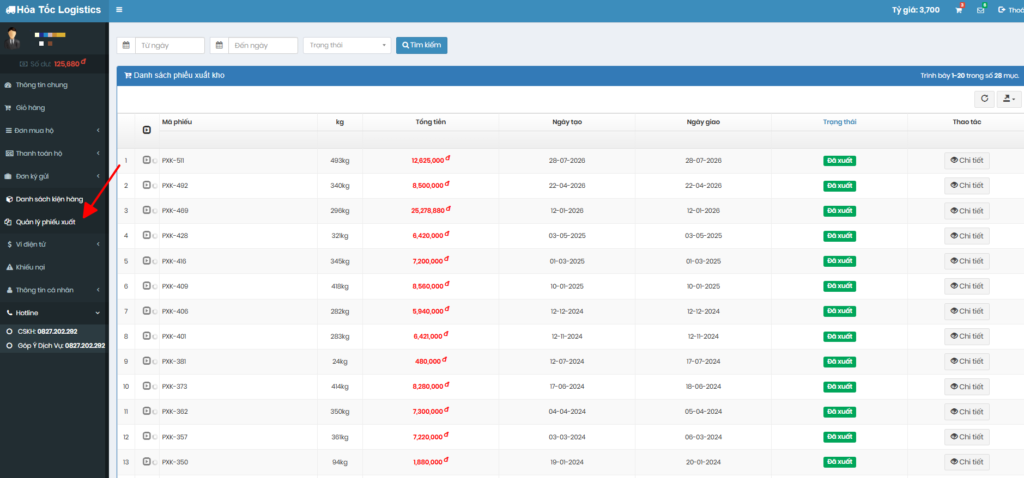Viewport: 1024px width, 478px height.
Task: Click the calendar icon beside Từ ngày
Action: tap(126, 45)
